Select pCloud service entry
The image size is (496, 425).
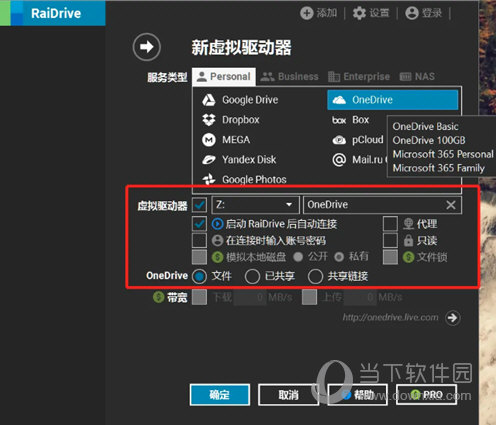tap(358, 140)
